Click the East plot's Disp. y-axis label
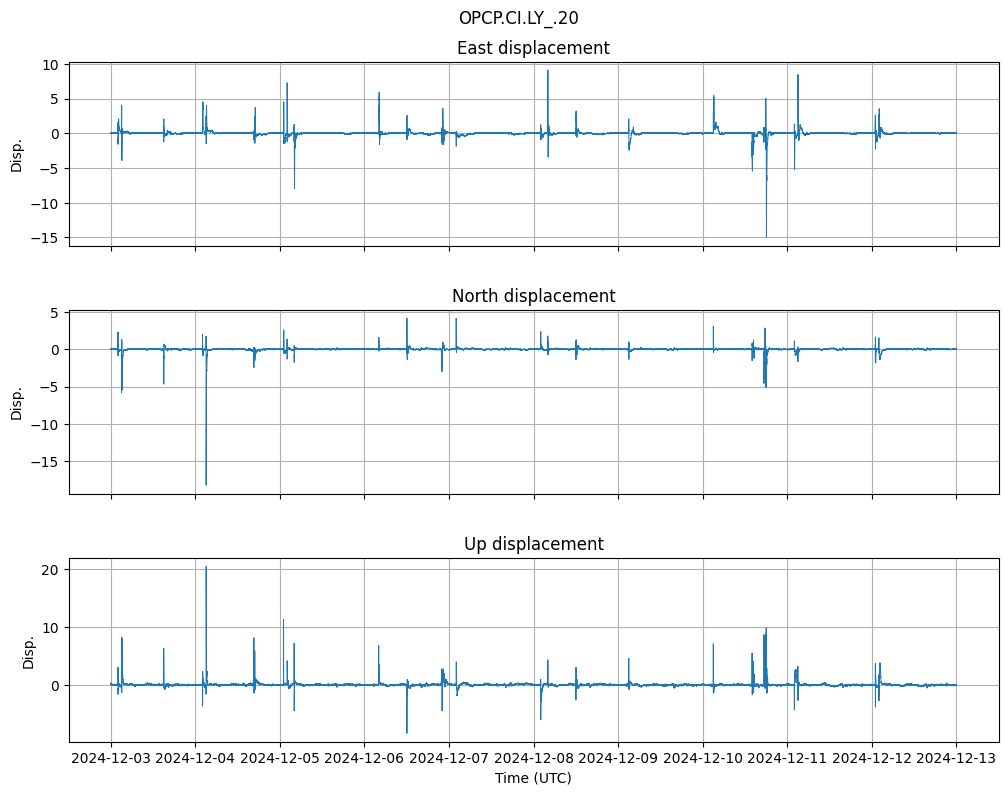The width and height of the screenshot is (1008, 795). click(x=16, y=155)
